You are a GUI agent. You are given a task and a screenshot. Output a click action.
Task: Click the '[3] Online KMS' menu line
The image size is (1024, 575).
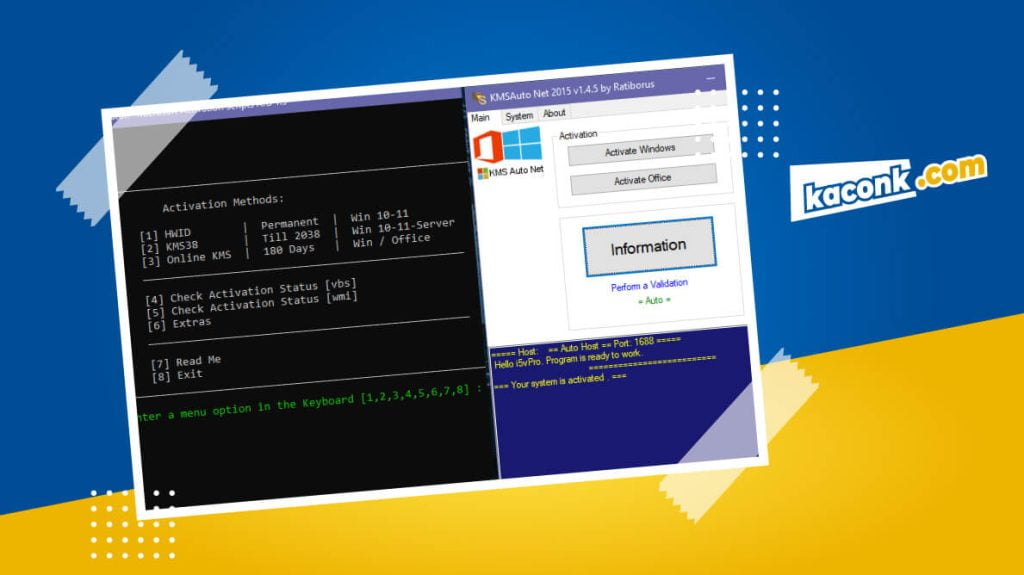click(187, 258)
